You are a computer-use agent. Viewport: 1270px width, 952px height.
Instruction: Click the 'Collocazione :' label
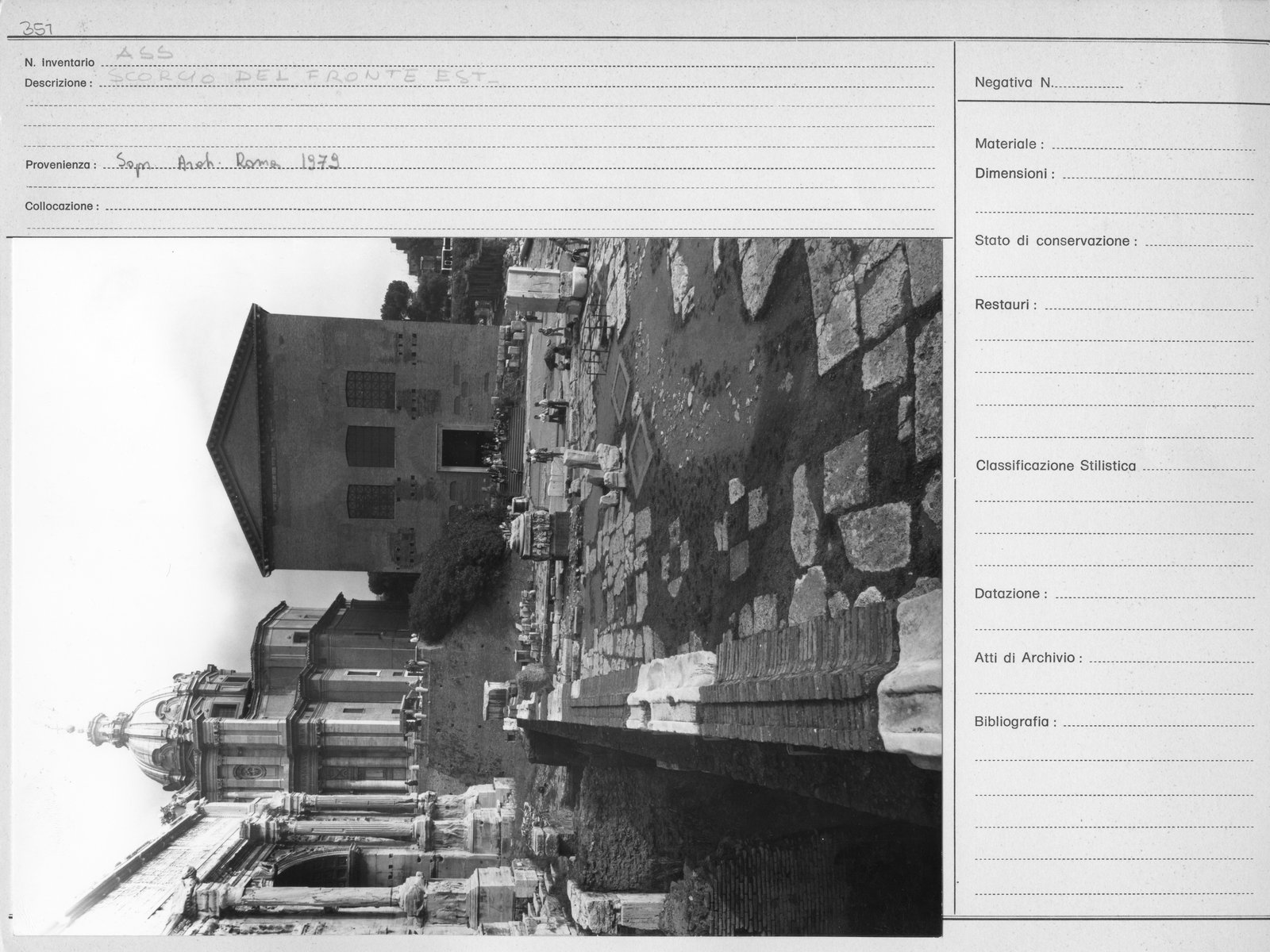pyautogui.click(x=62, y=206)
